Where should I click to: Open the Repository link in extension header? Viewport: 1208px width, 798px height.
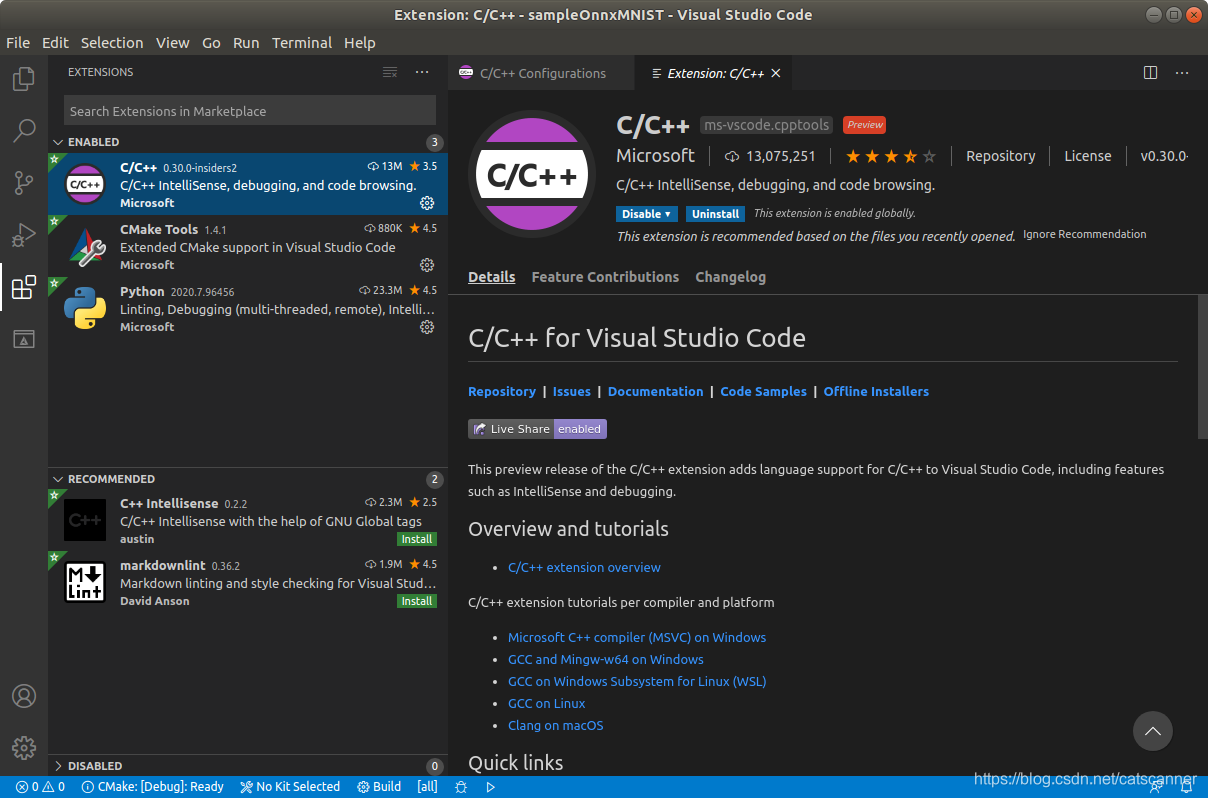1000,156
